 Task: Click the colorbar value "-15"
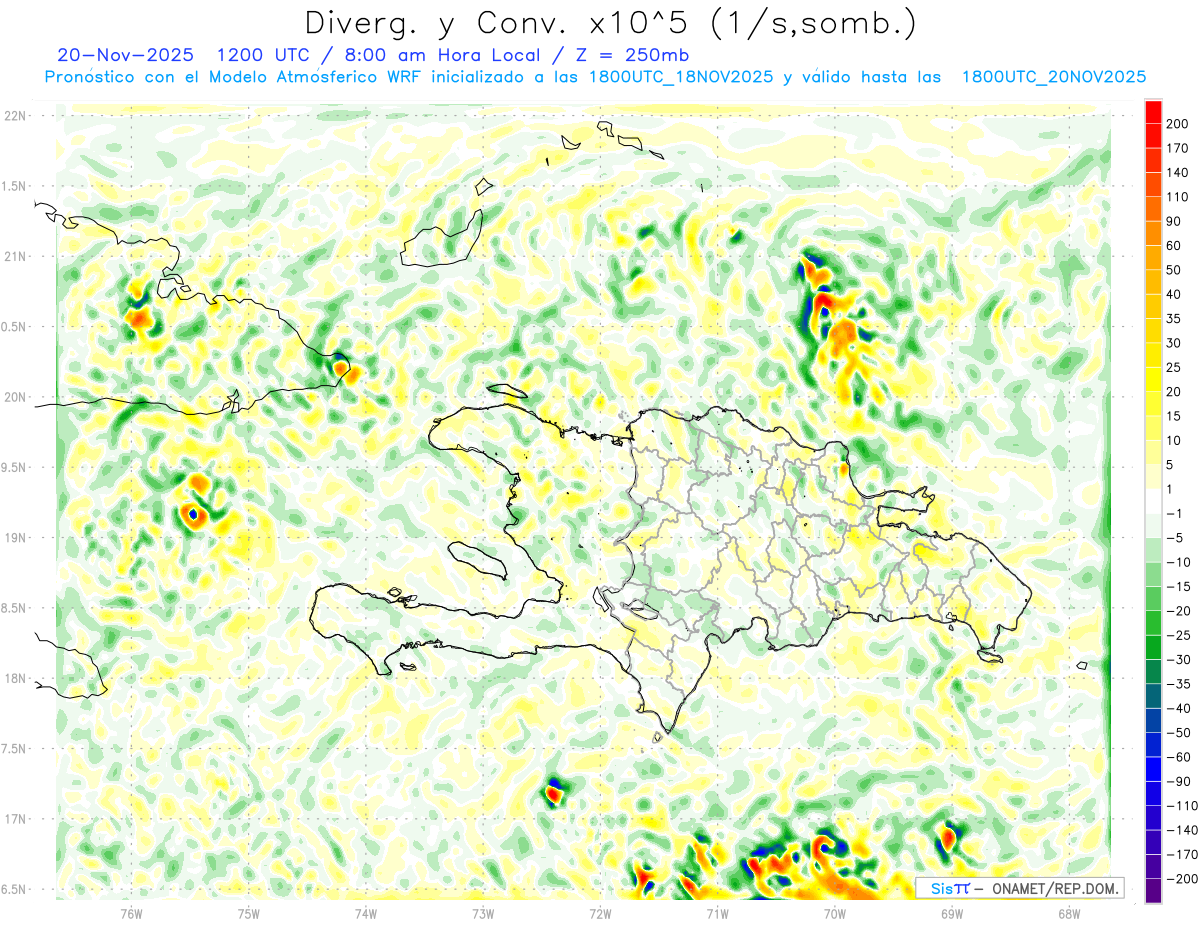pos(1181,587)
